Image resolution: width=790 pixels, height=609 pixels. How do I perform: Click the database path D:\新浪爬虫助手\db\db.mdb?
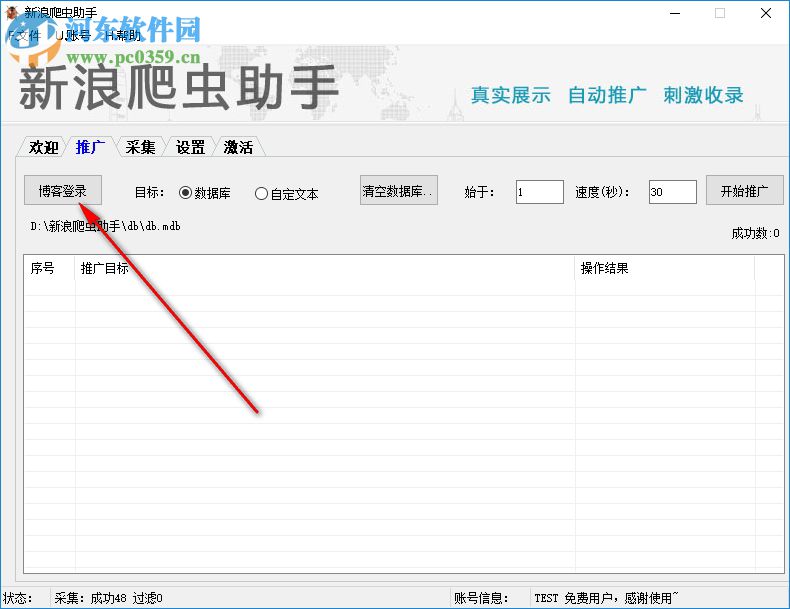[x=105, y=226]
